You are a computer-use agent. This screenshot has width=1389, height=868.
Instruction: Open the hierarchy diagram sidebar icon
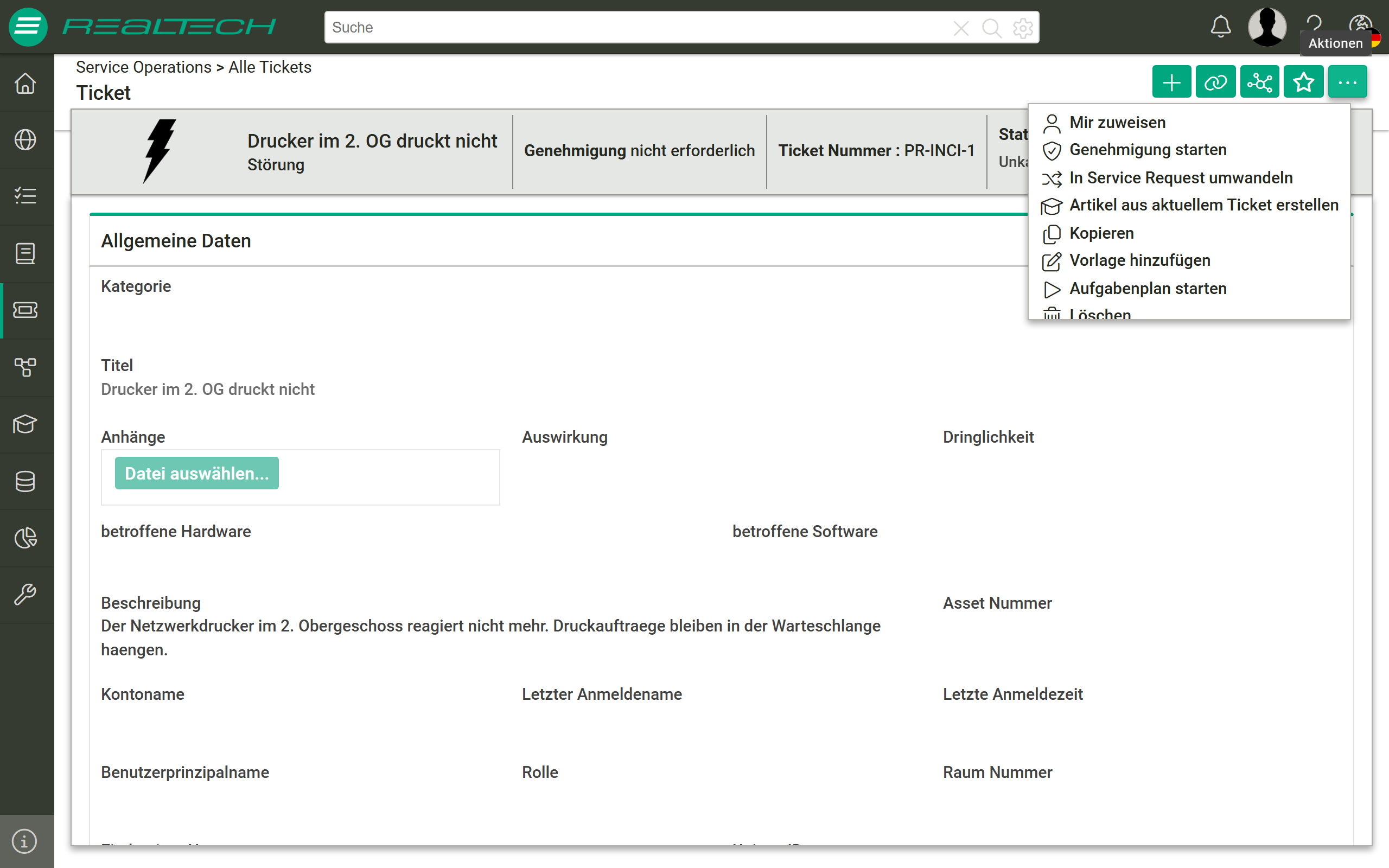point(26,367)
